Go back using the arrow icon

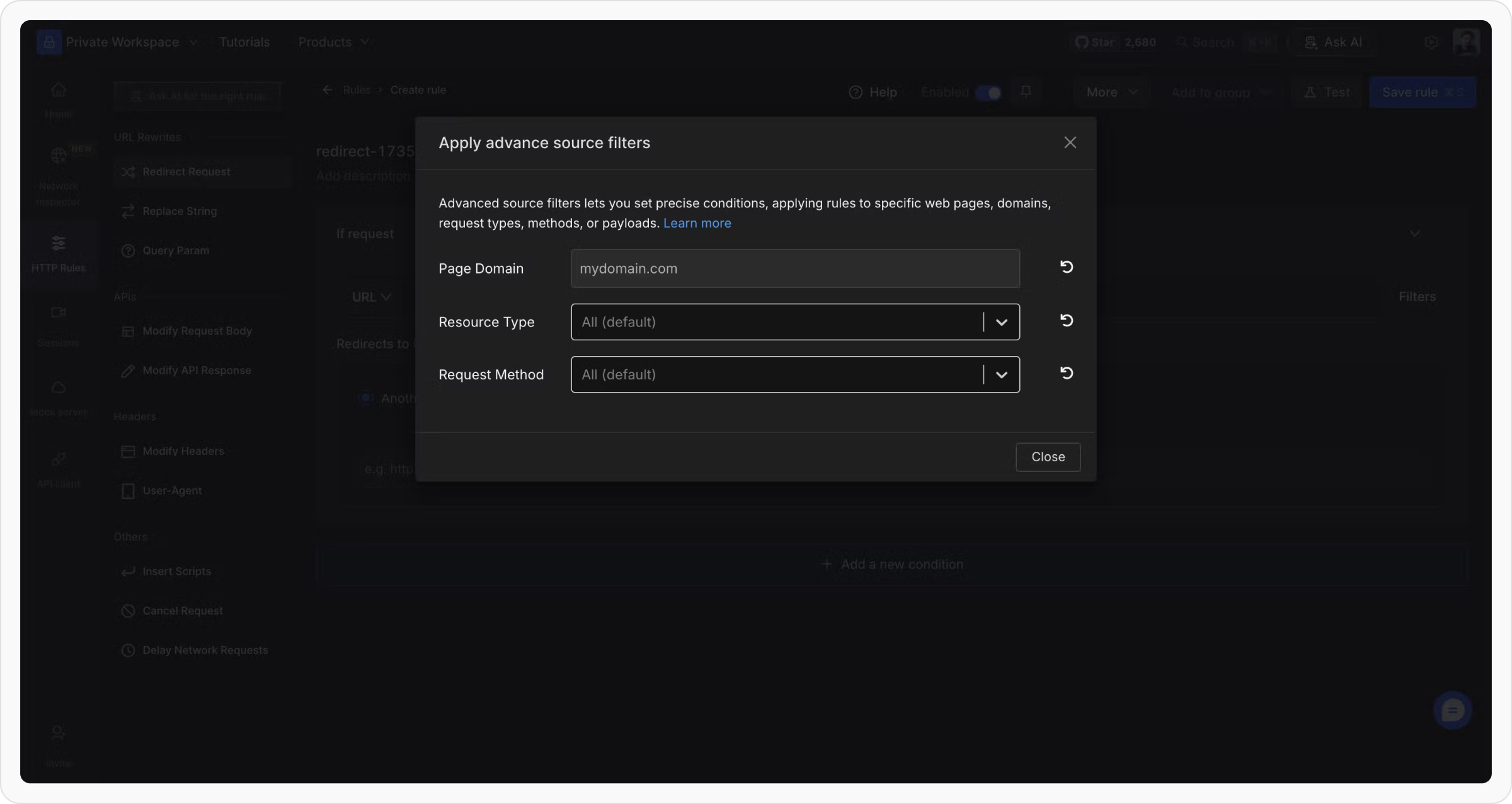328,90
